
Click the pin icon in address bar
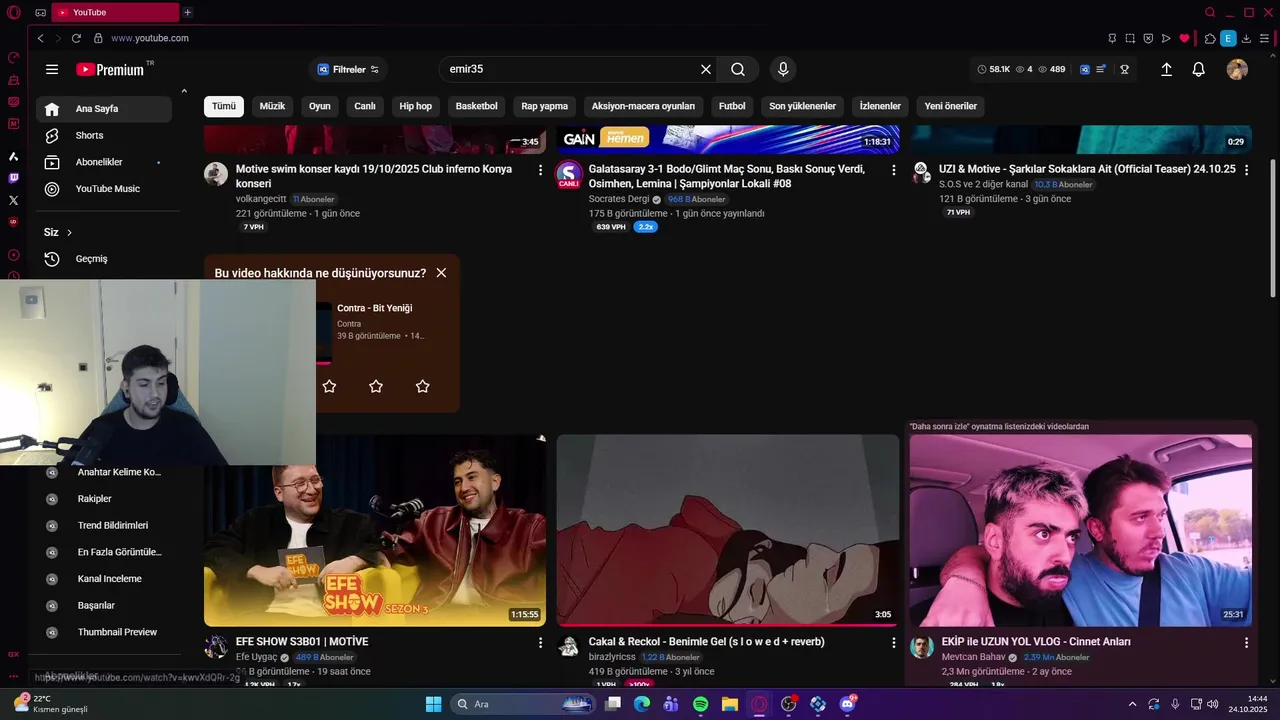pos(1112,38)
